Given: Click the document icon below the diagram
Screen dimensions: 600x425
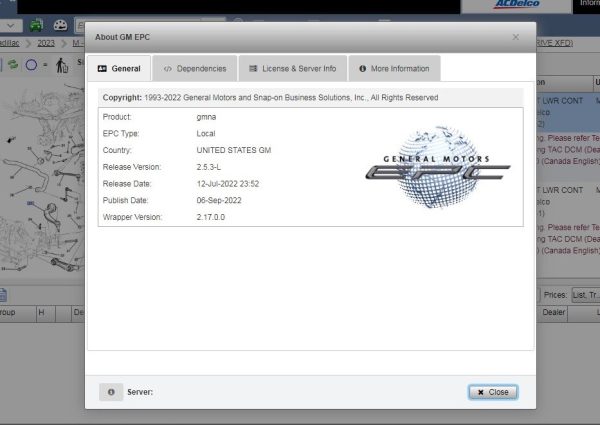Looking at the screenshot, I should 3,295.
